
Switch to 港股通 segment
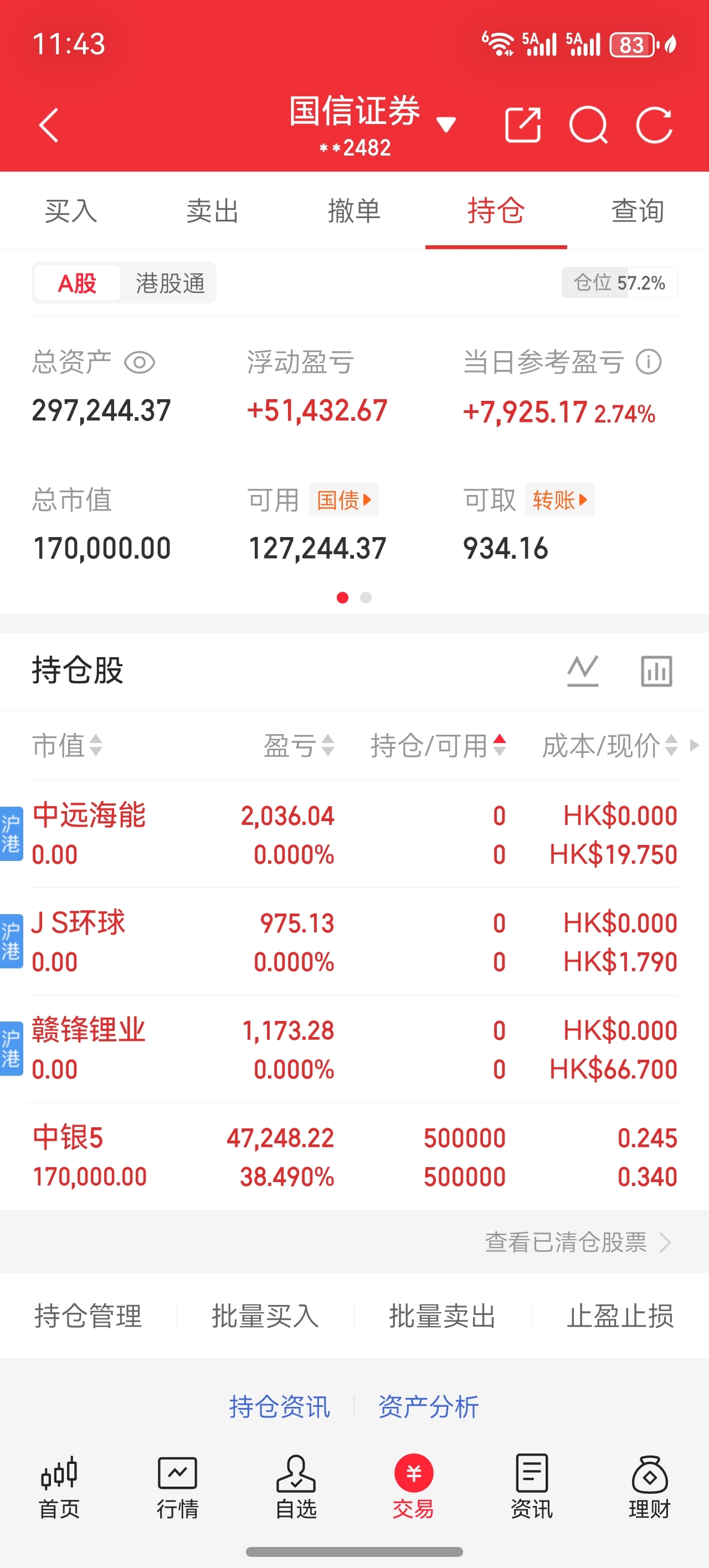click(x=170, y=283)
